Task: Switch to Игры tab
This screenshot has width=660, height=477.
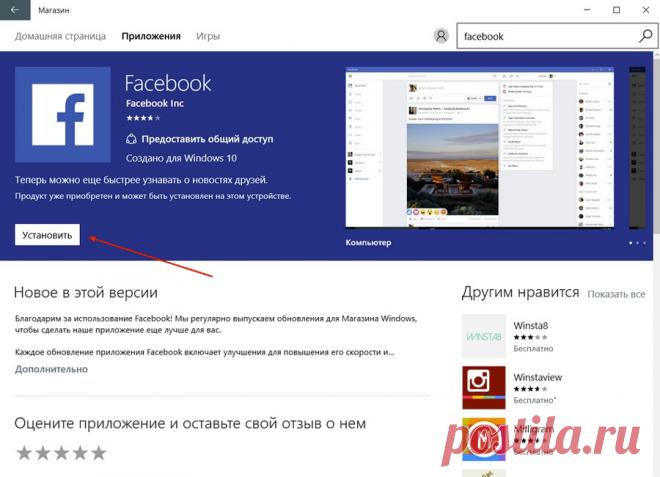Action: pos(208,36)
